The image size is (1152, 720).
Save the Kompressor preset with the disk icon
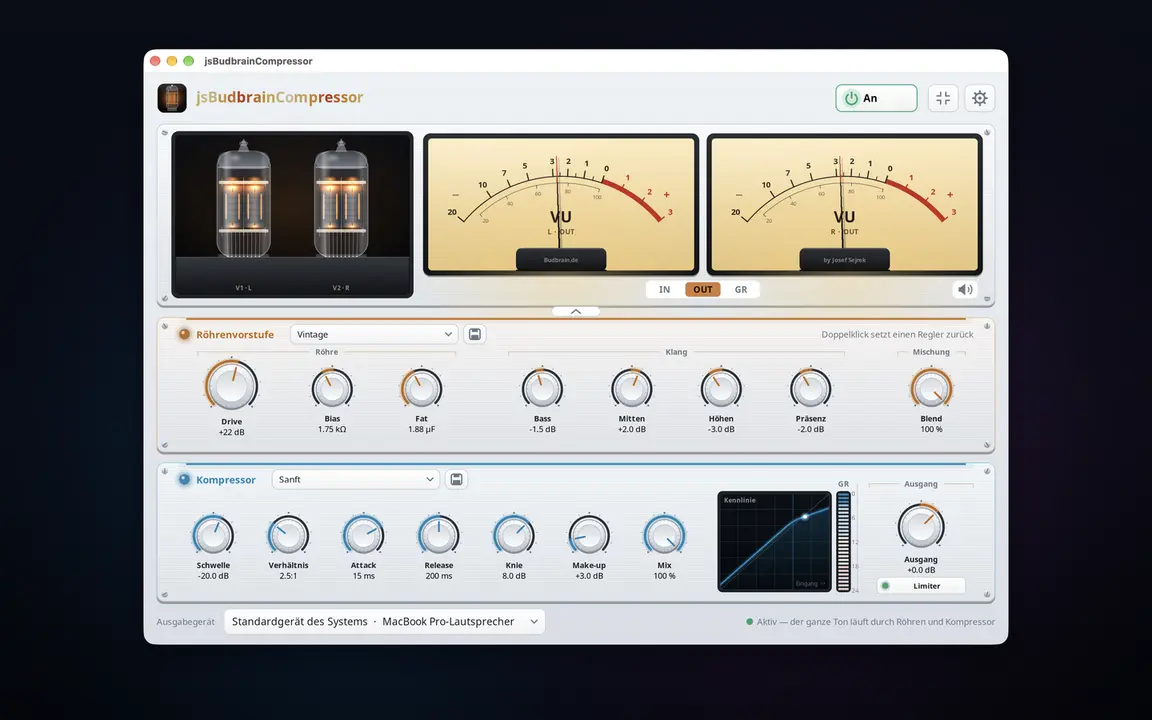pos(456,480)
